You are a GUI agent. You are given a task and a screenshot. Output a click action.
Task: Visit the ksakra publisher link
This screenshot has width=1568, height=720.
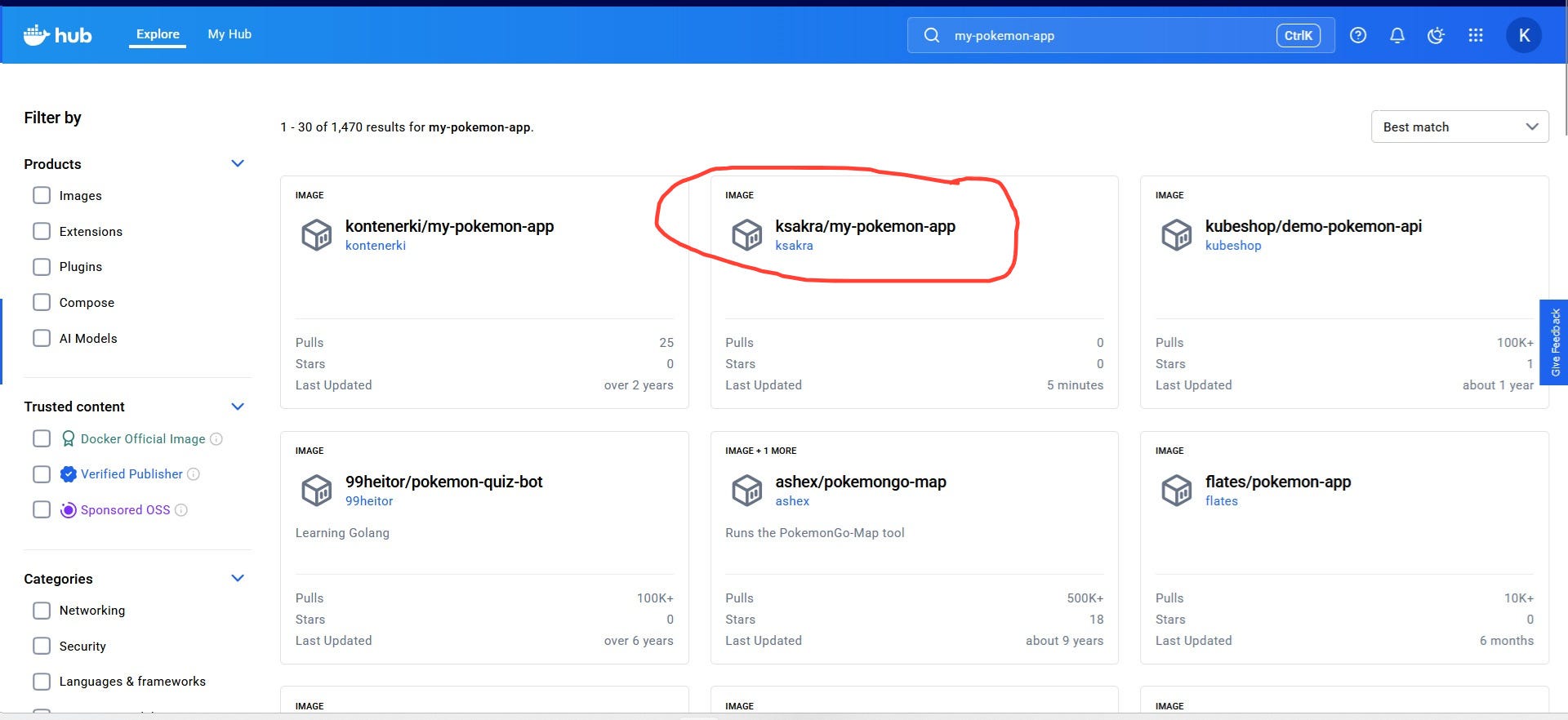coord(794,246)
